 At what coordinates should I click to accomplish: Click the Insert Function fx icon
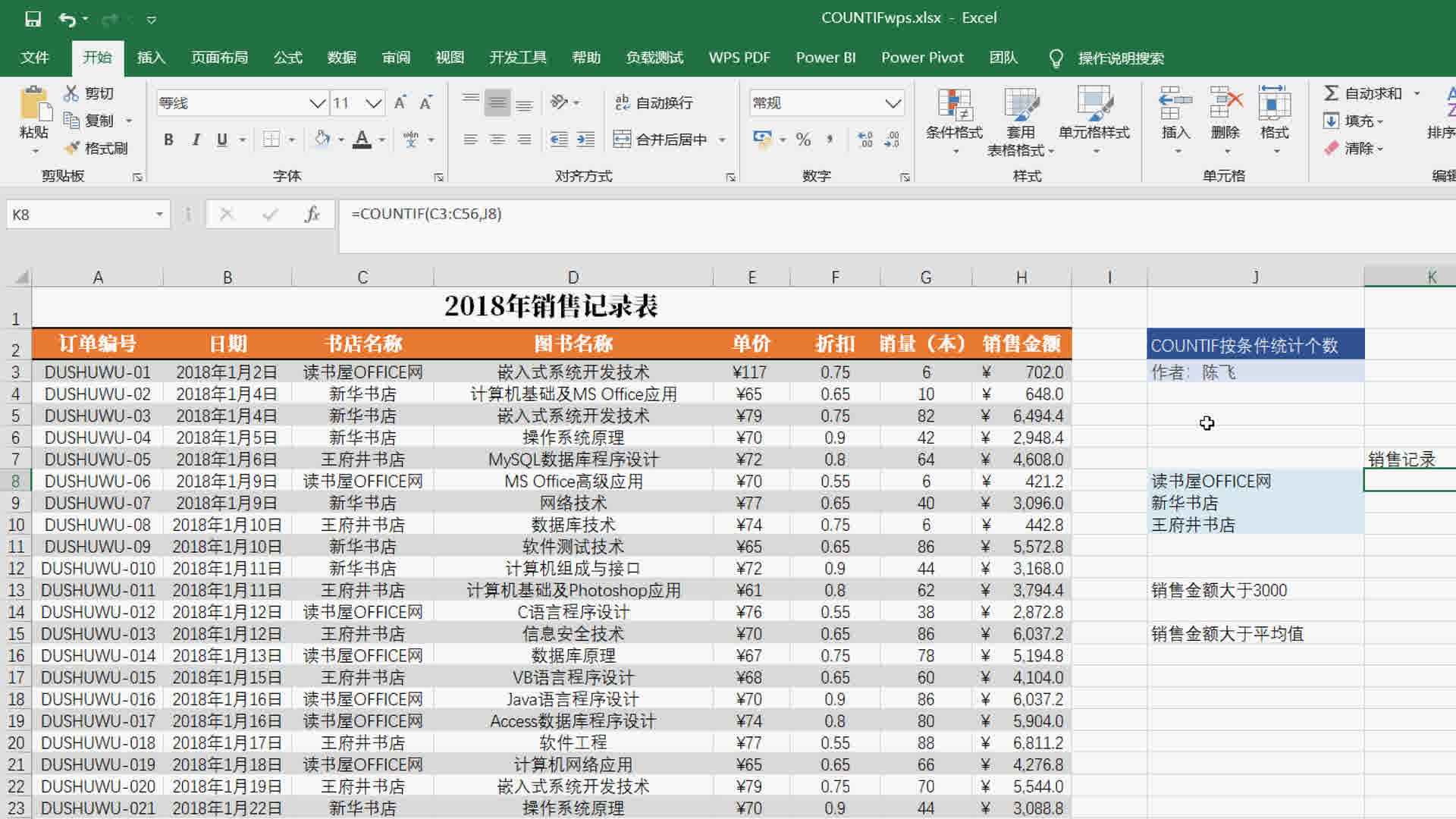[312, 215]
